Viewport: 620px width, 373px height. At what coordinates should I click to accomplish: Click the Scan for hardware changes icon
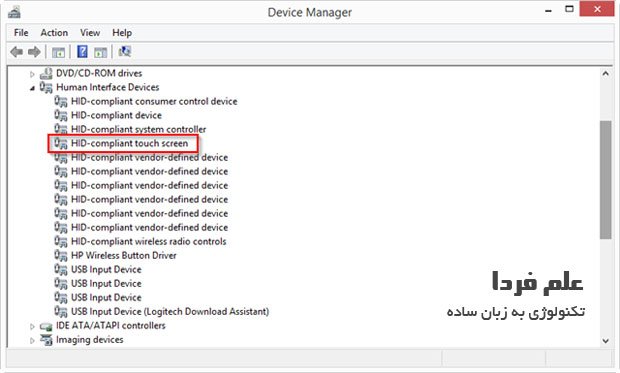click(125, 51)
